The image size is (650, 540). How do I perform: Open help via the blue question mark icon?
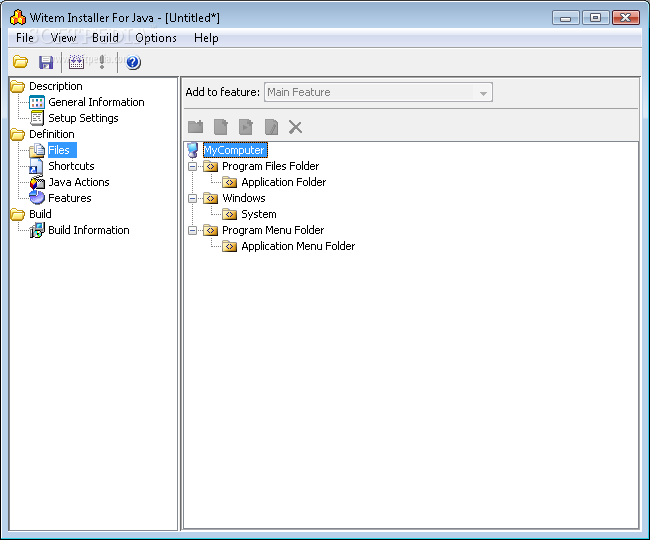(133, 62)
